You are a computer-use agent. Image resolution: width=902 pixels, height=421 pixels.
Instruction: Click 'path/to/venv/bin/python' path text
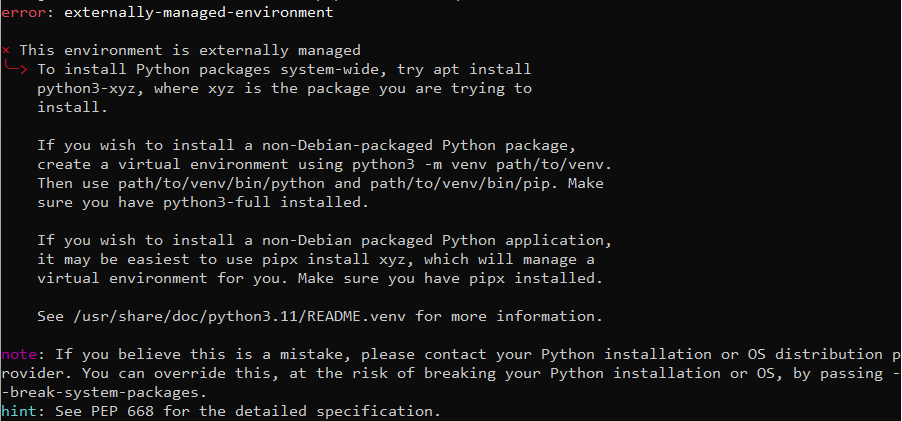tap(221, 184)
